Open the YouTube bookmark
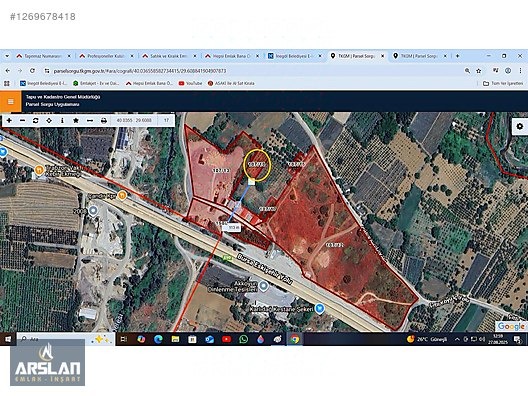Image resolution: width=528 pixels, height=396 pixels. click(191, 83)
